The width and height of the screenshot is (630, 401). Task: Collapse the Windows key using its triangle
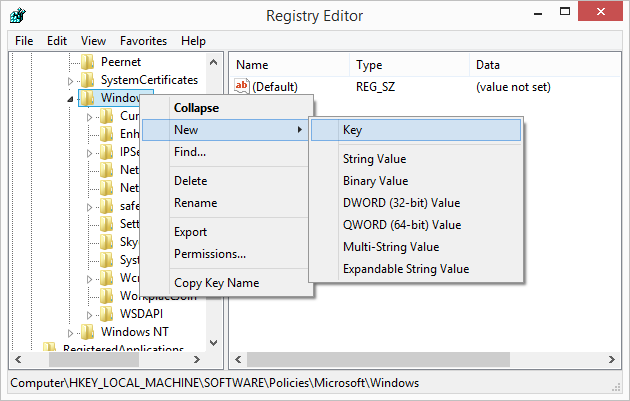click(70, 99)
